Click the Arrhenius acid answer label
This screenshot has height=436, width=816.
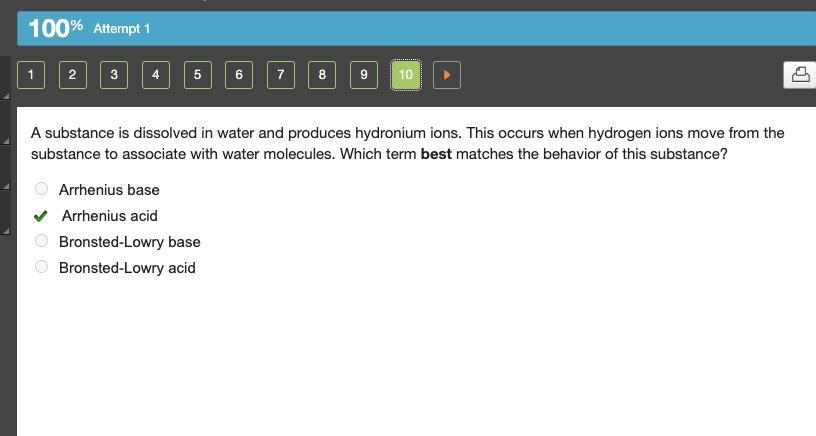coord(110,216)
